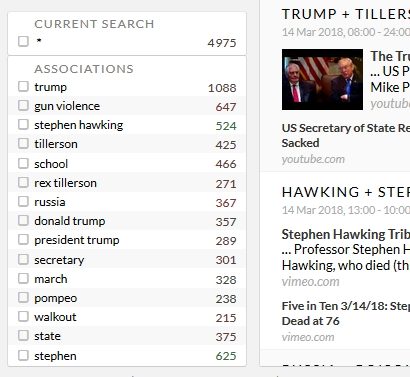Click the donald trump association label

[x=70, y=221]
